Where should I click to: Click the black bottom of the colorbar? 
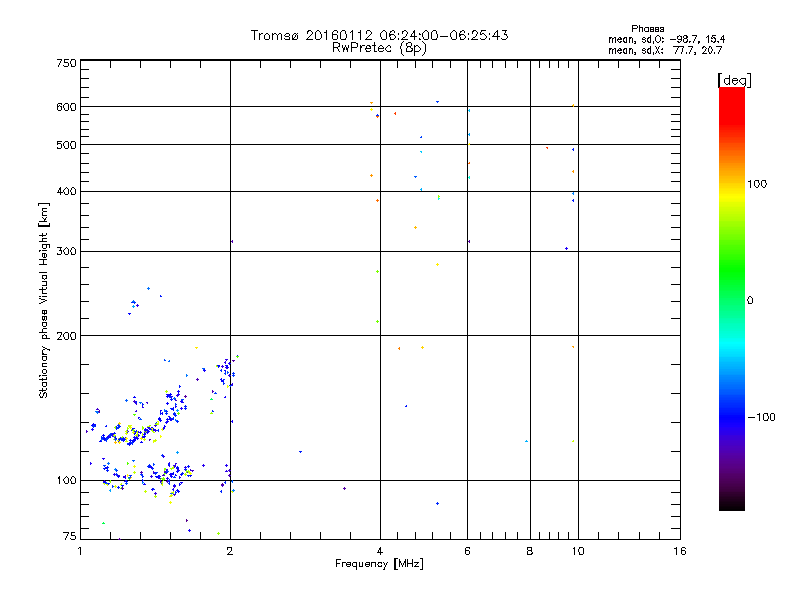pyautogui.click(x=732, y=503)
